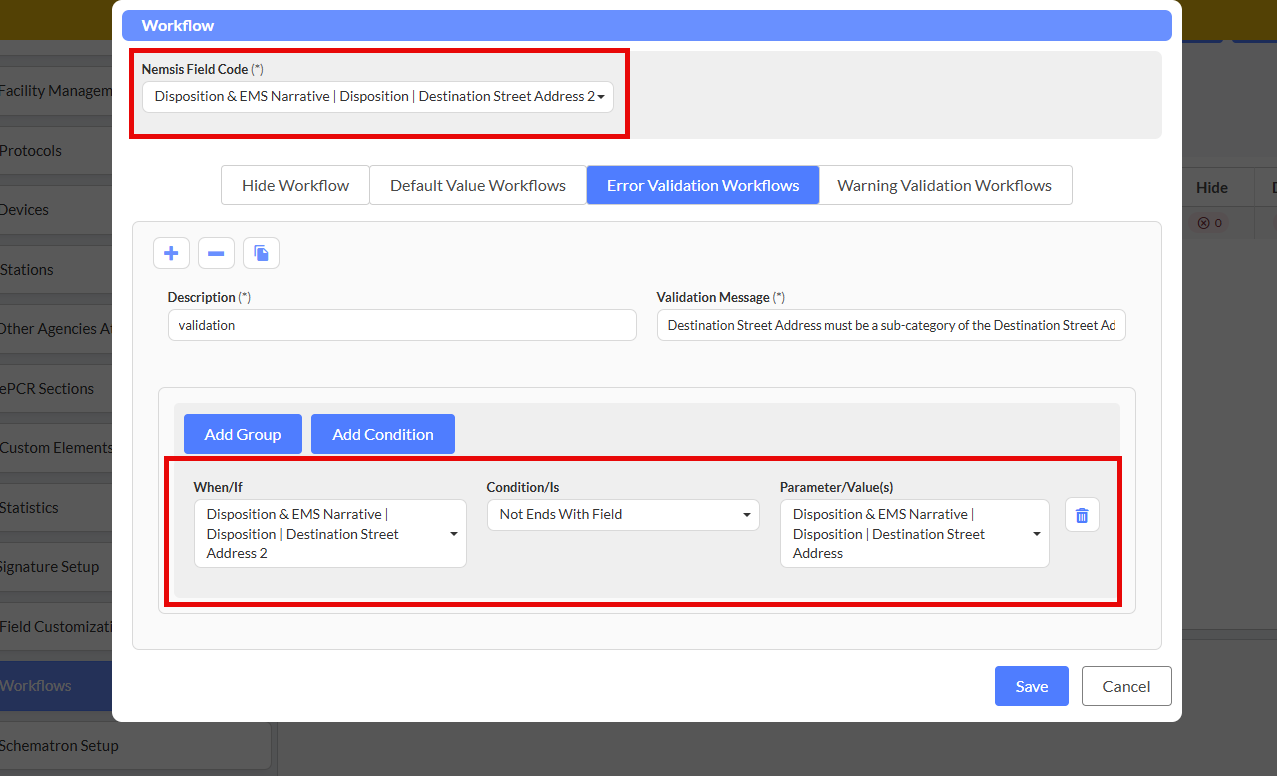Select Error Validation Workflows tab

702,185
